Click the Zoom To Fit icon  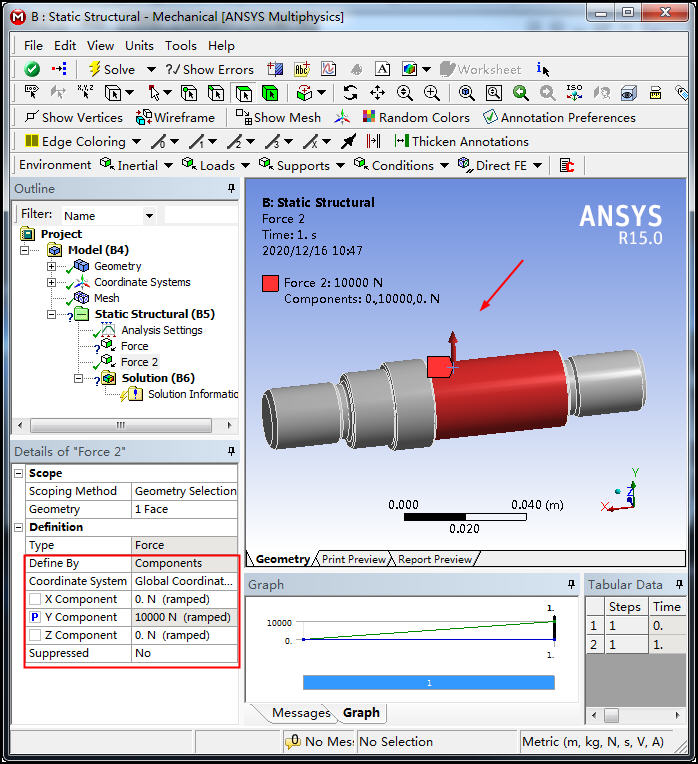click(466, 93)
